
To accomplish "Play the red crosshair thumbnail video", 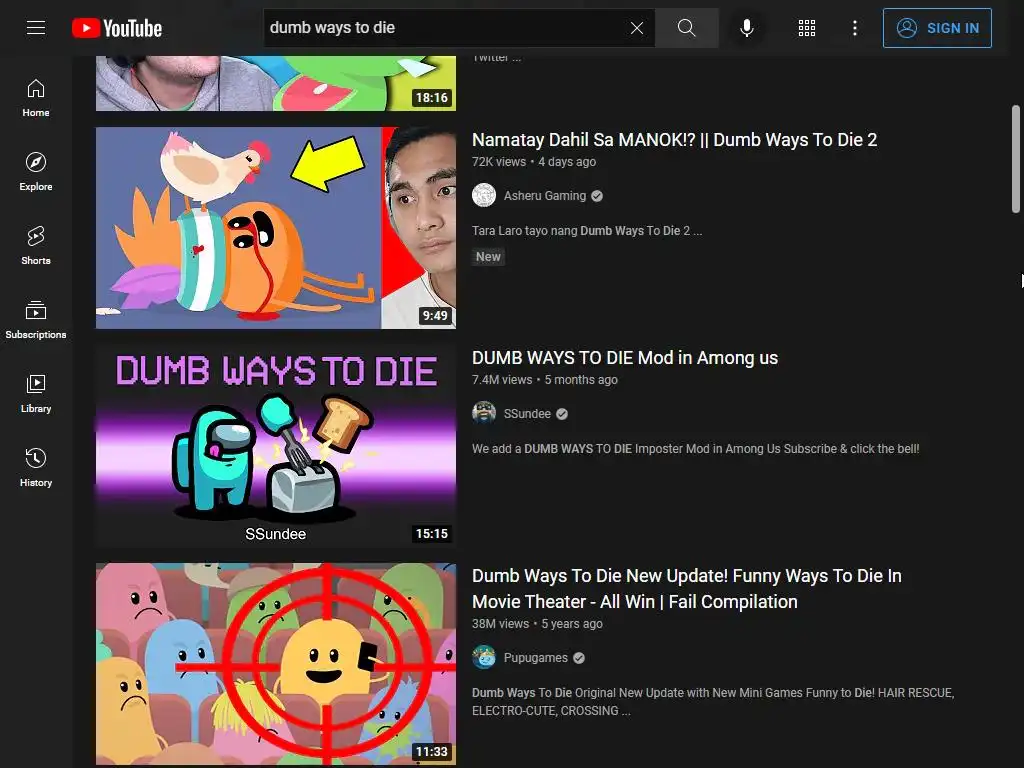I will click(x=276, y=664).
